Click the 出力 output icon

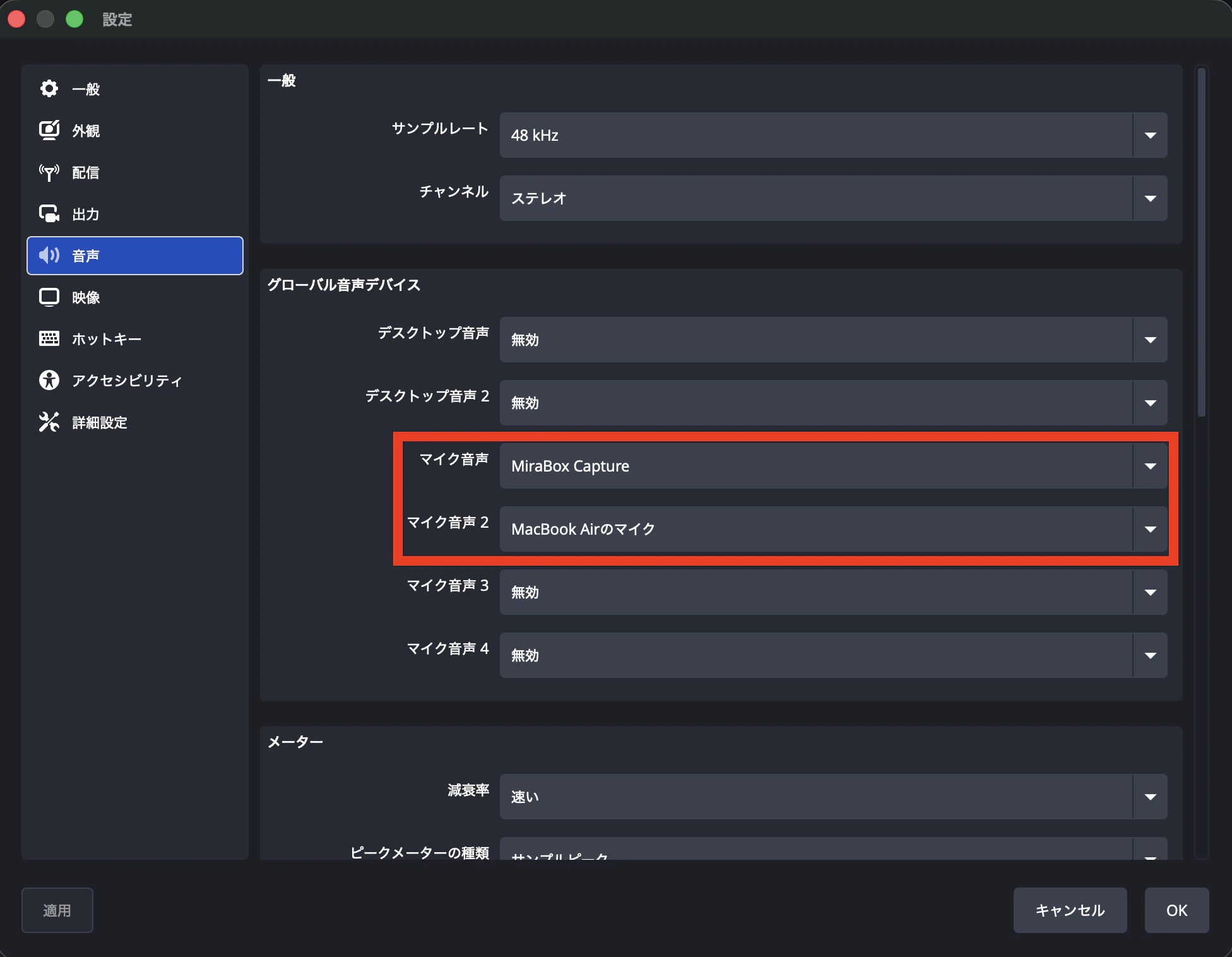tap(49, 213)
